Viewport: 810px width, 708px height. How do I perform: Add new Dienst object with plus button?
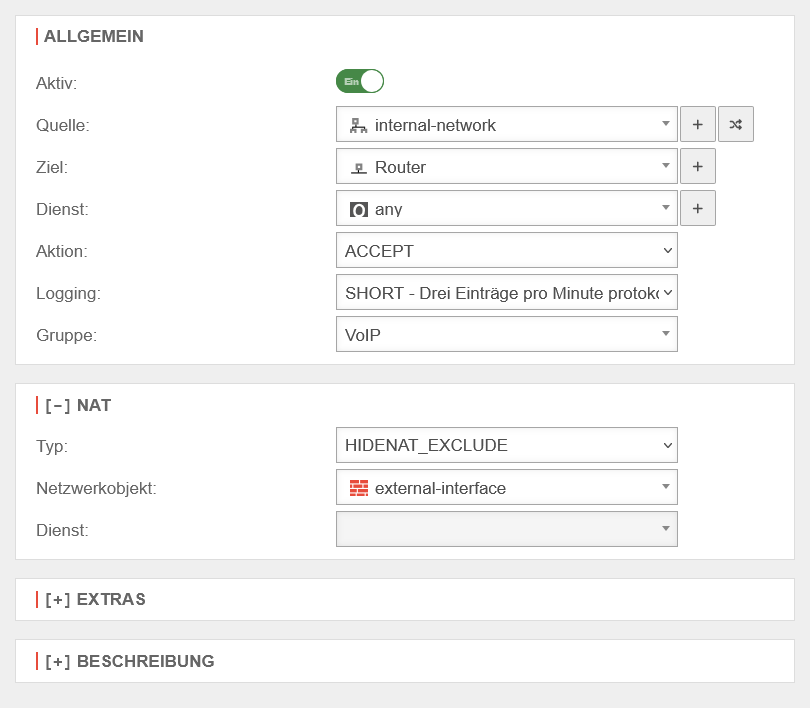click(697, 209)
